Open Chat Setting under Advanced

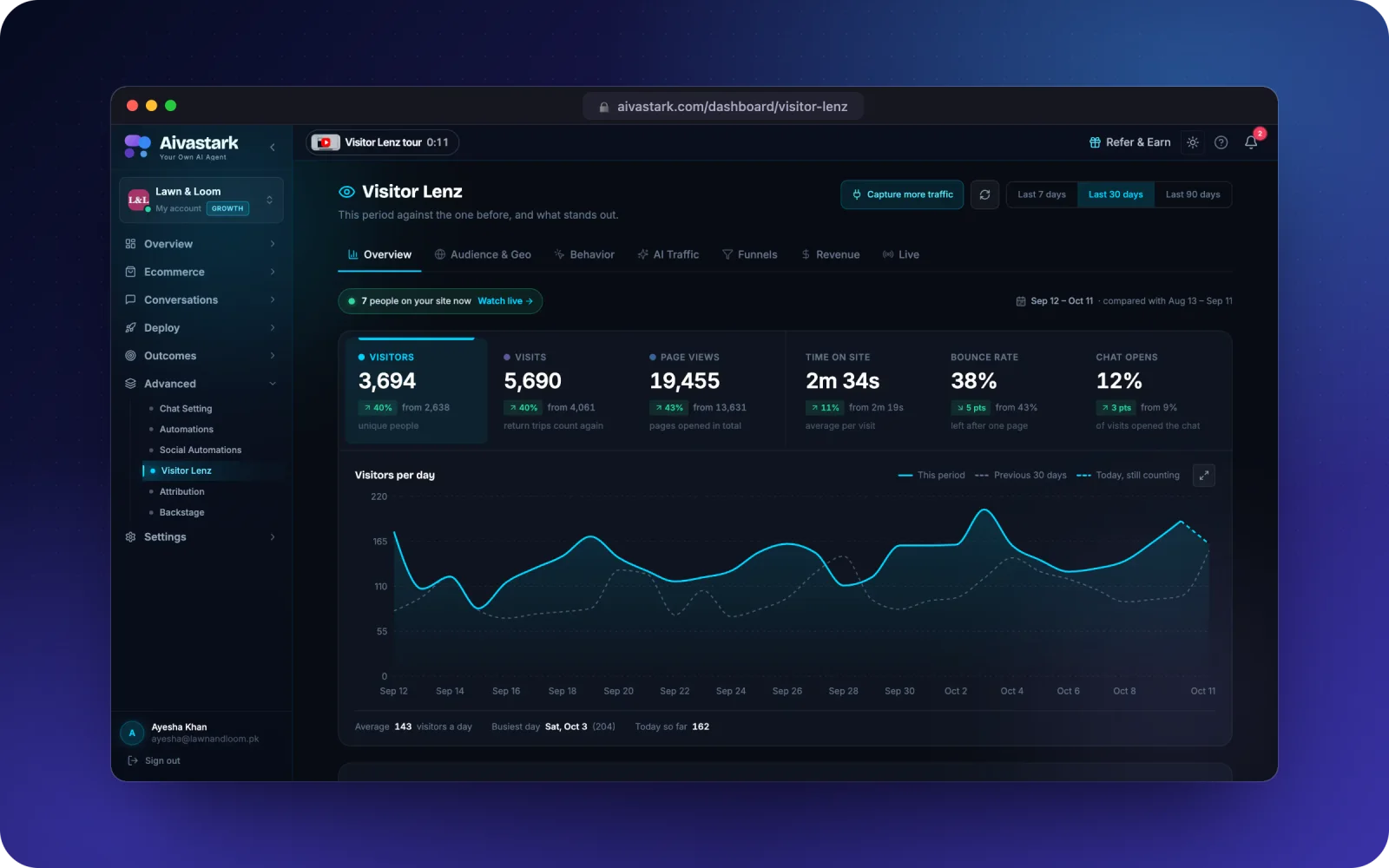[x=185, y=408]
